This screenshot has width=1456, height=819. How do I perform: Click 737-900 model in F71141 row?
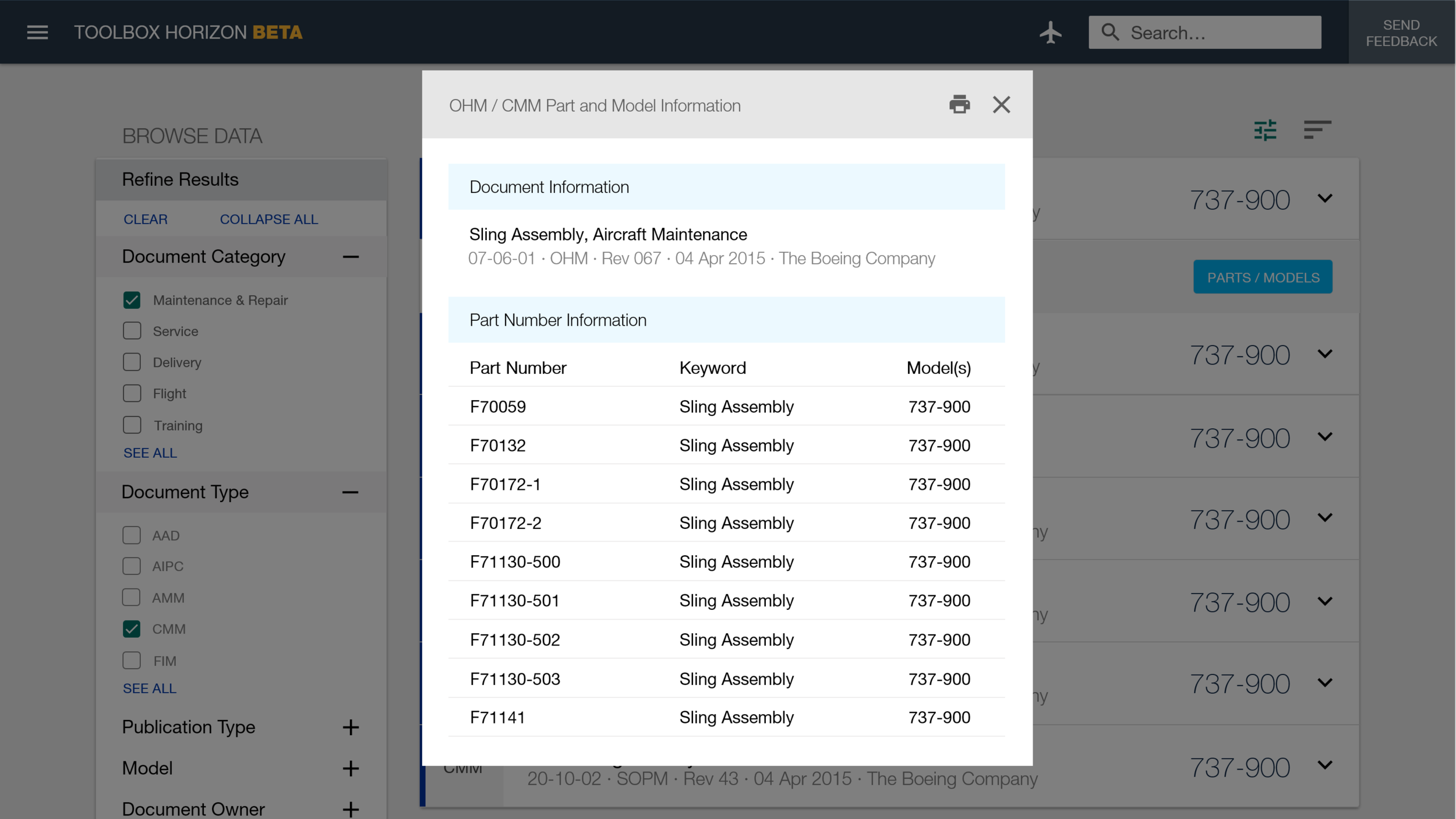click(939, 717)
